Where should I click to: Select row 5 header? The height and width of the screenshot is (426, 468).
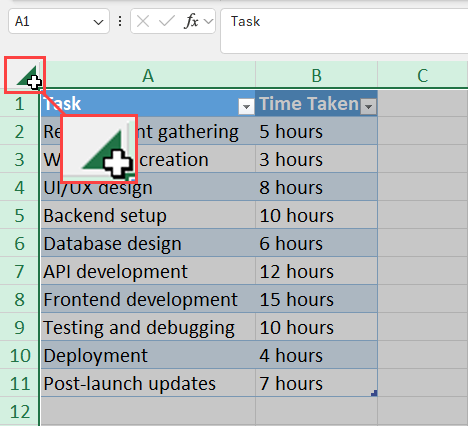(19, 215)
